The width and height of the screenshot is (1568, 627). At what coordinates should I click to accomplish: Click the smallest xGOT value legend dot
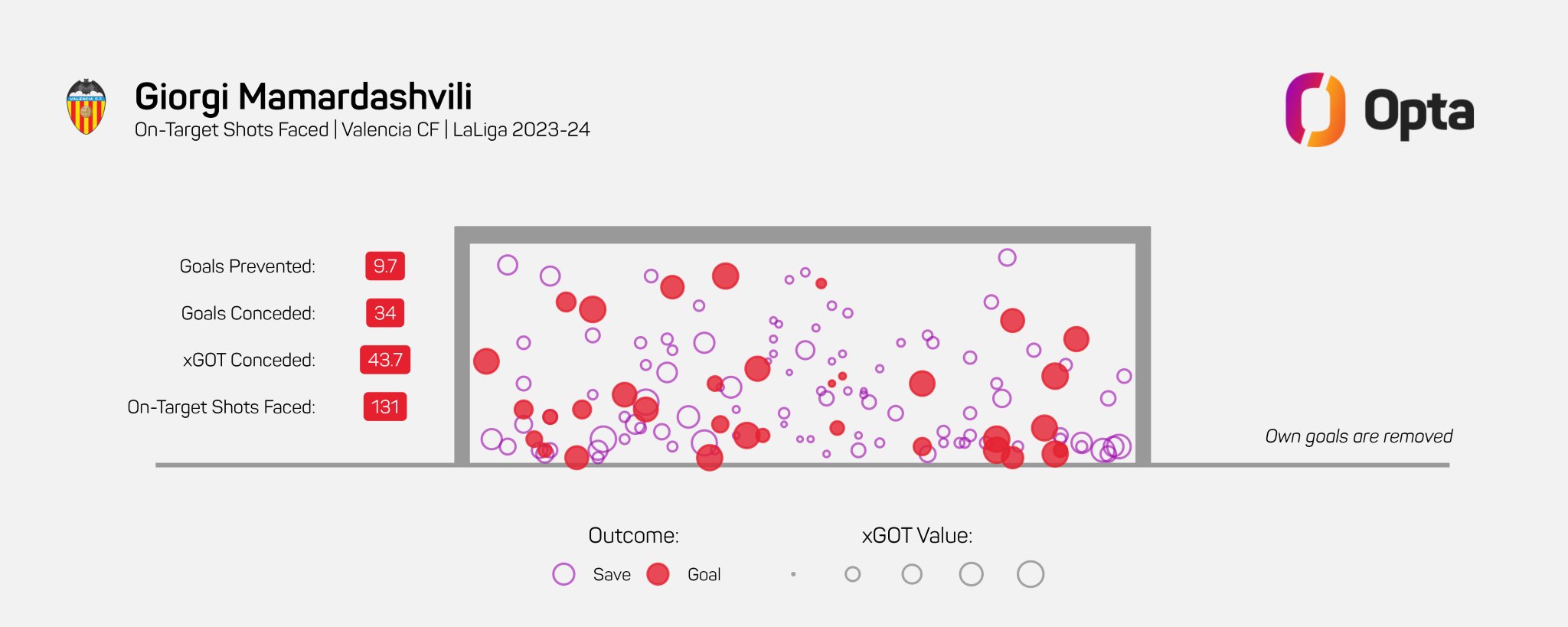click(793, 574)
